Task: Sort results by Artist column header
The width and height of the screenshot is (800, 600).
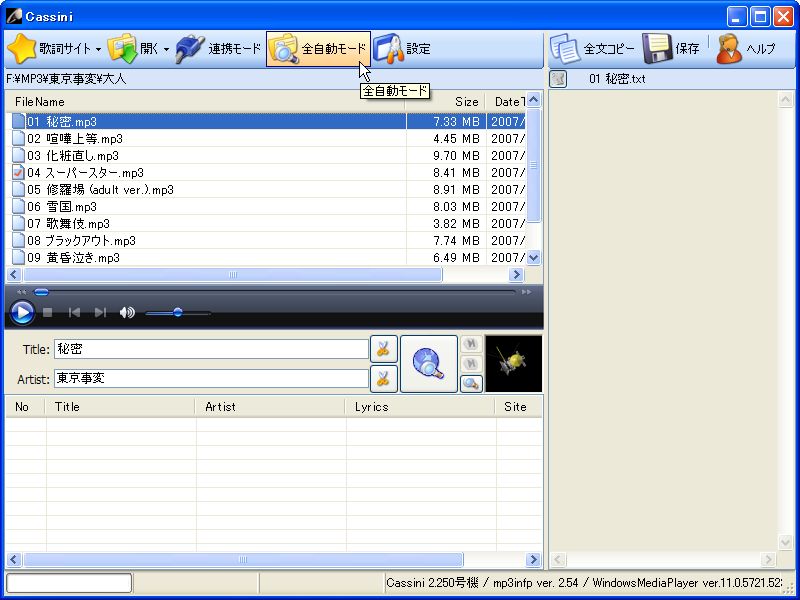Action: (270, 407)
